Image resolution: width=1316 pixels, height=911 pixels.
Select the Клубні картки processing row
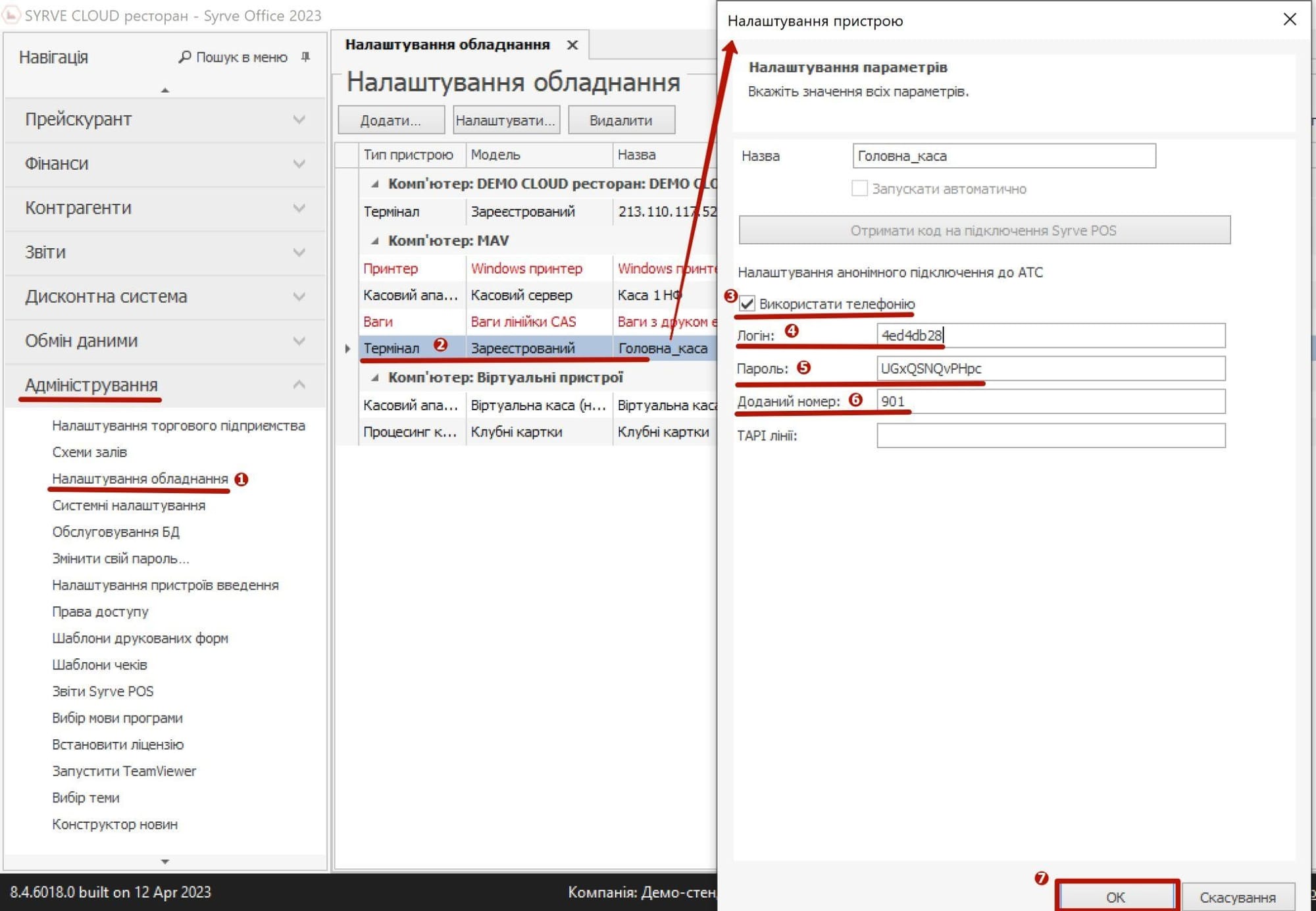tap(538, 432)
